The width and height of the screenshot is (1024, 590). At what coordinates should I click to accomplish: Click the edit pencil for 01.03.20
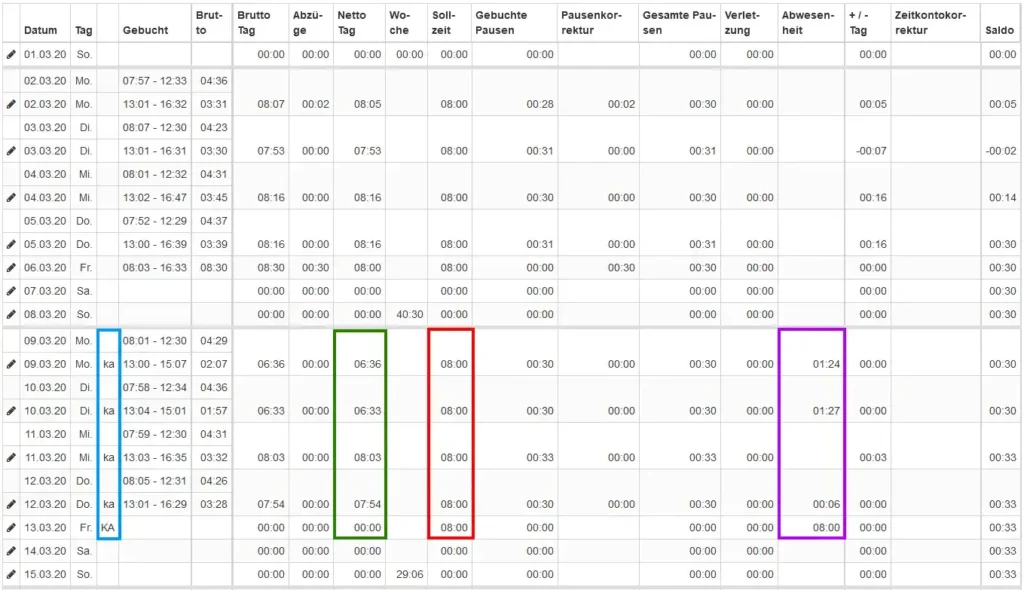(11, 54)
